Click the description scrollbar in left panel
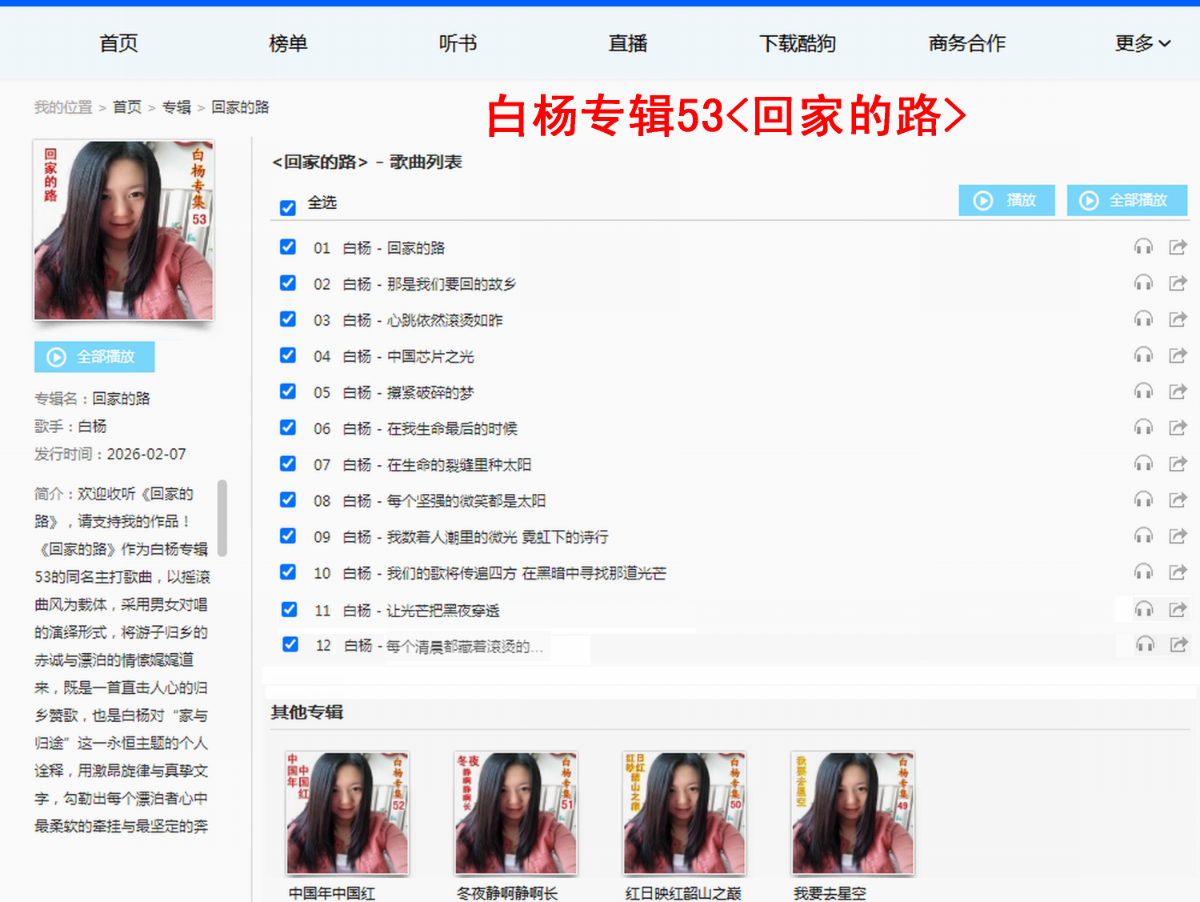Image resolution: width=1200 pixels, height=902 pixels. (x=222, y=518)
